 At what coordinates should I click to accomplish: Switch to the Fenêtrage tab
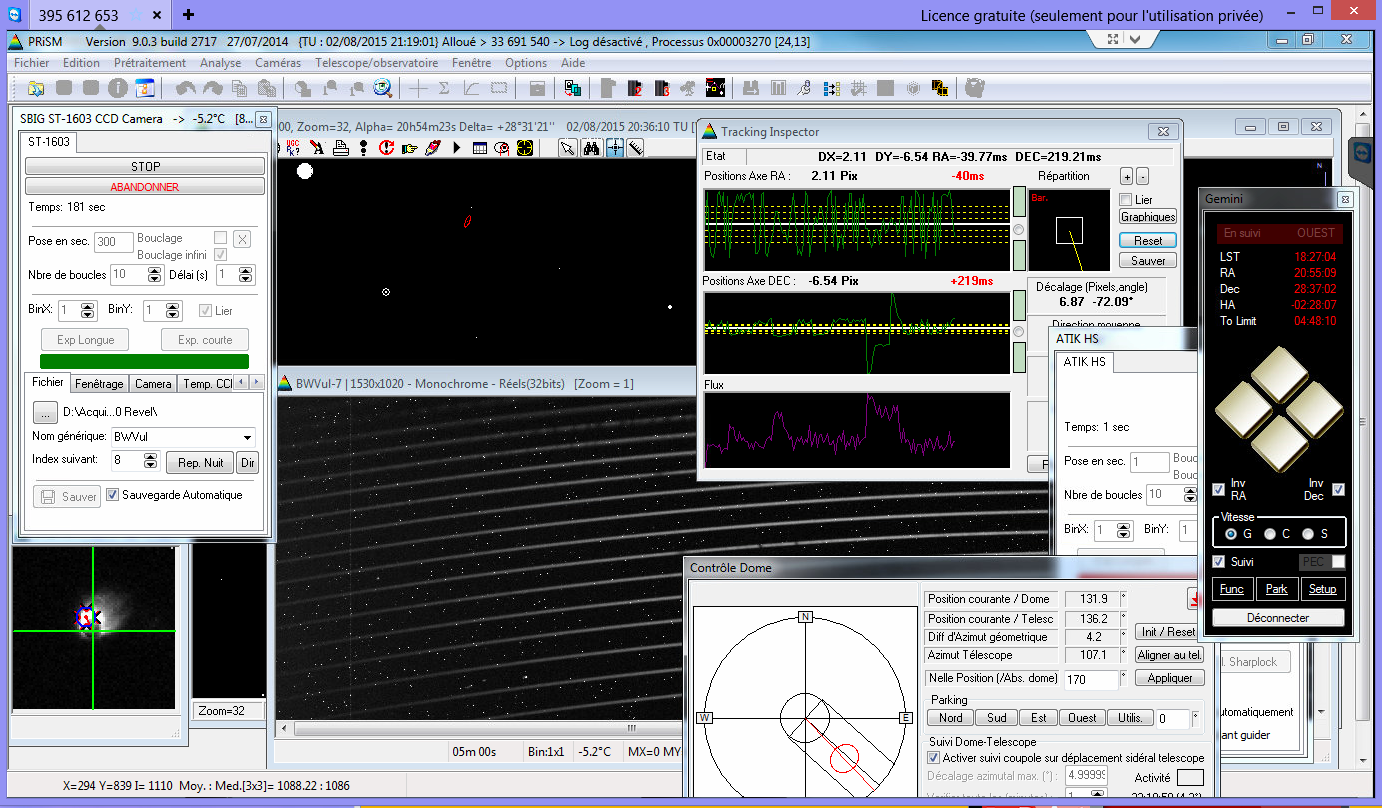[99, 383]
